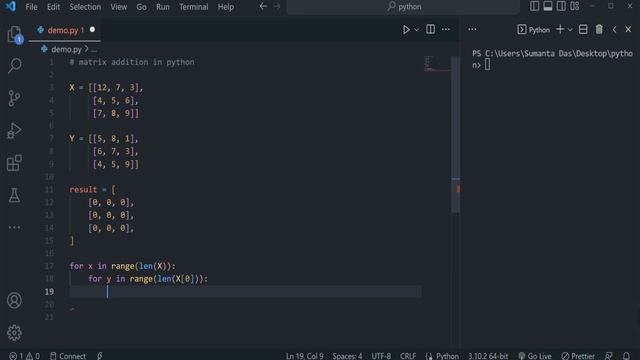The height and width of the screenshot is (360, 640).
Task: Open the Manage gear icon
Action: (x=14, y=333)
